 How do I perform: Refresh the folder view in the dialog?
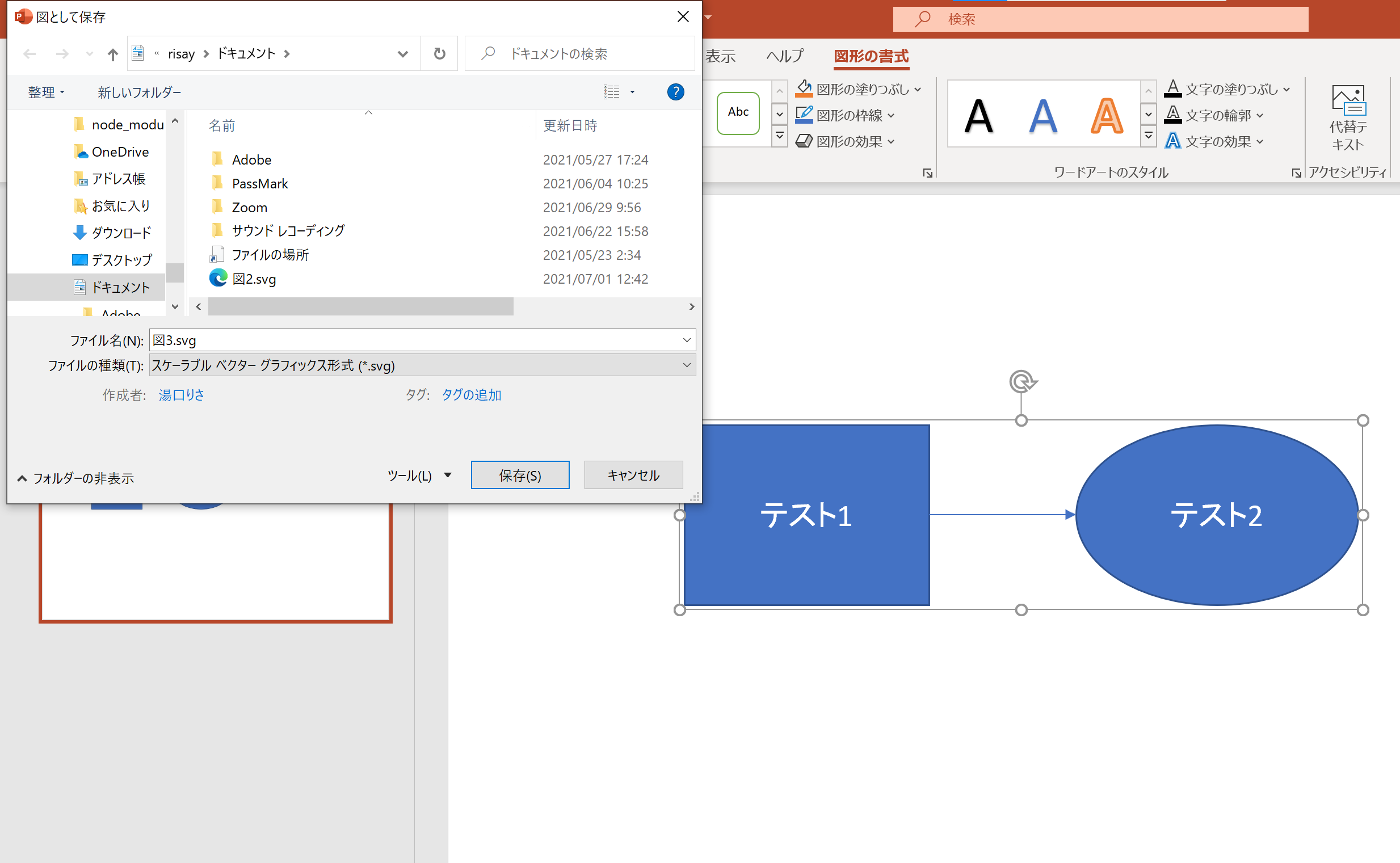coord(439,53)
